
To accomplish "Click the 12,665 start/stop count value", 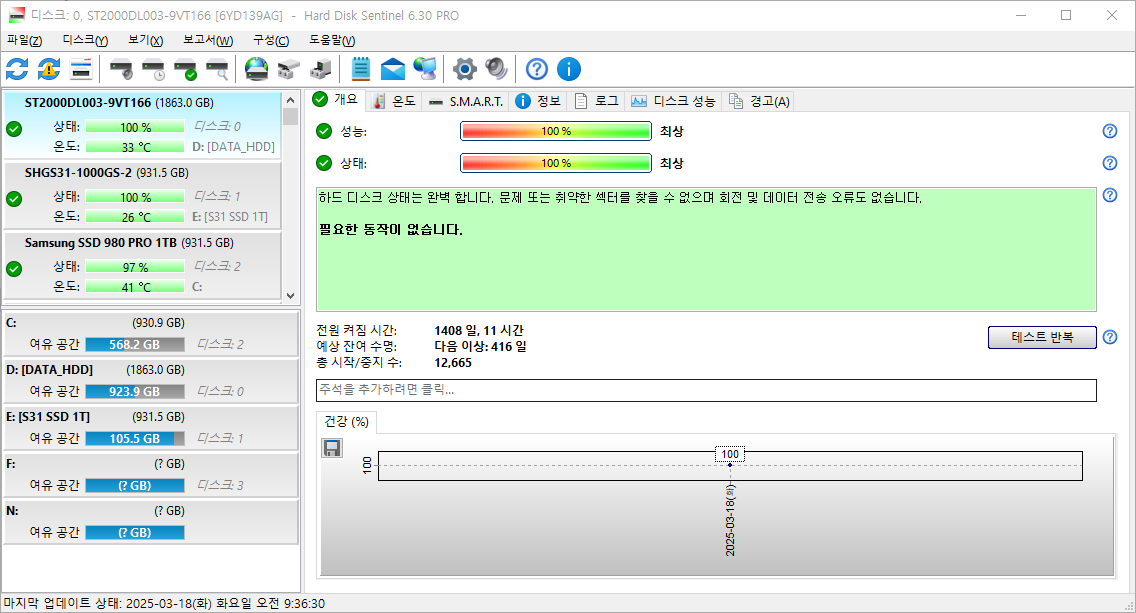I will 453,362.
